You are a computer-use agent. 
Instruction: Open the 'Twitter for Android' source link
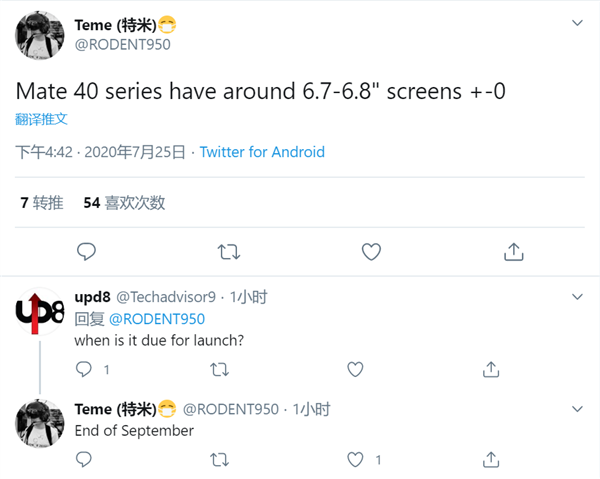pyautogui.click(x=262, y=152)
